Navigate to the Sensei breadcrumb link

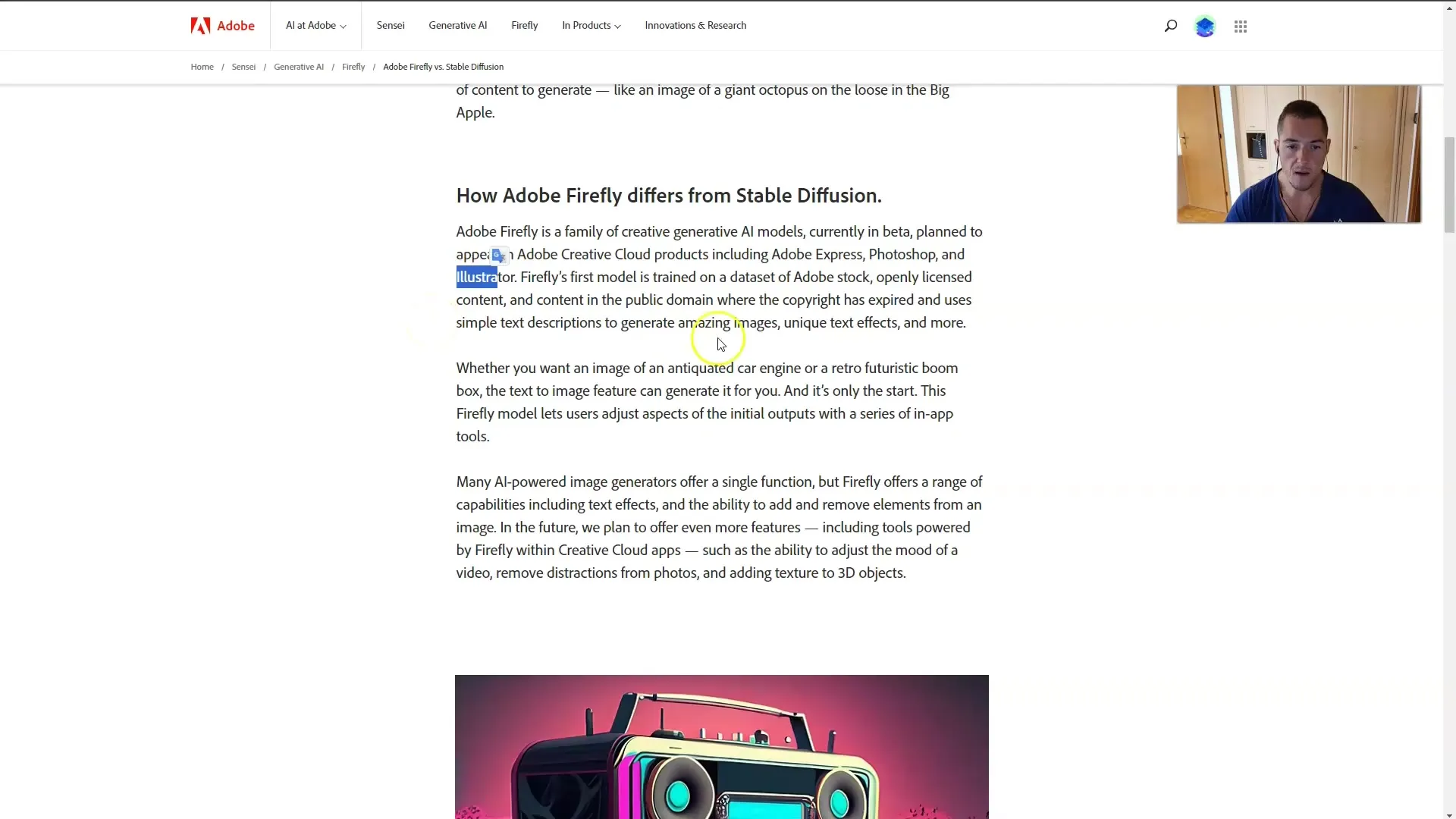tap(244, 66)
